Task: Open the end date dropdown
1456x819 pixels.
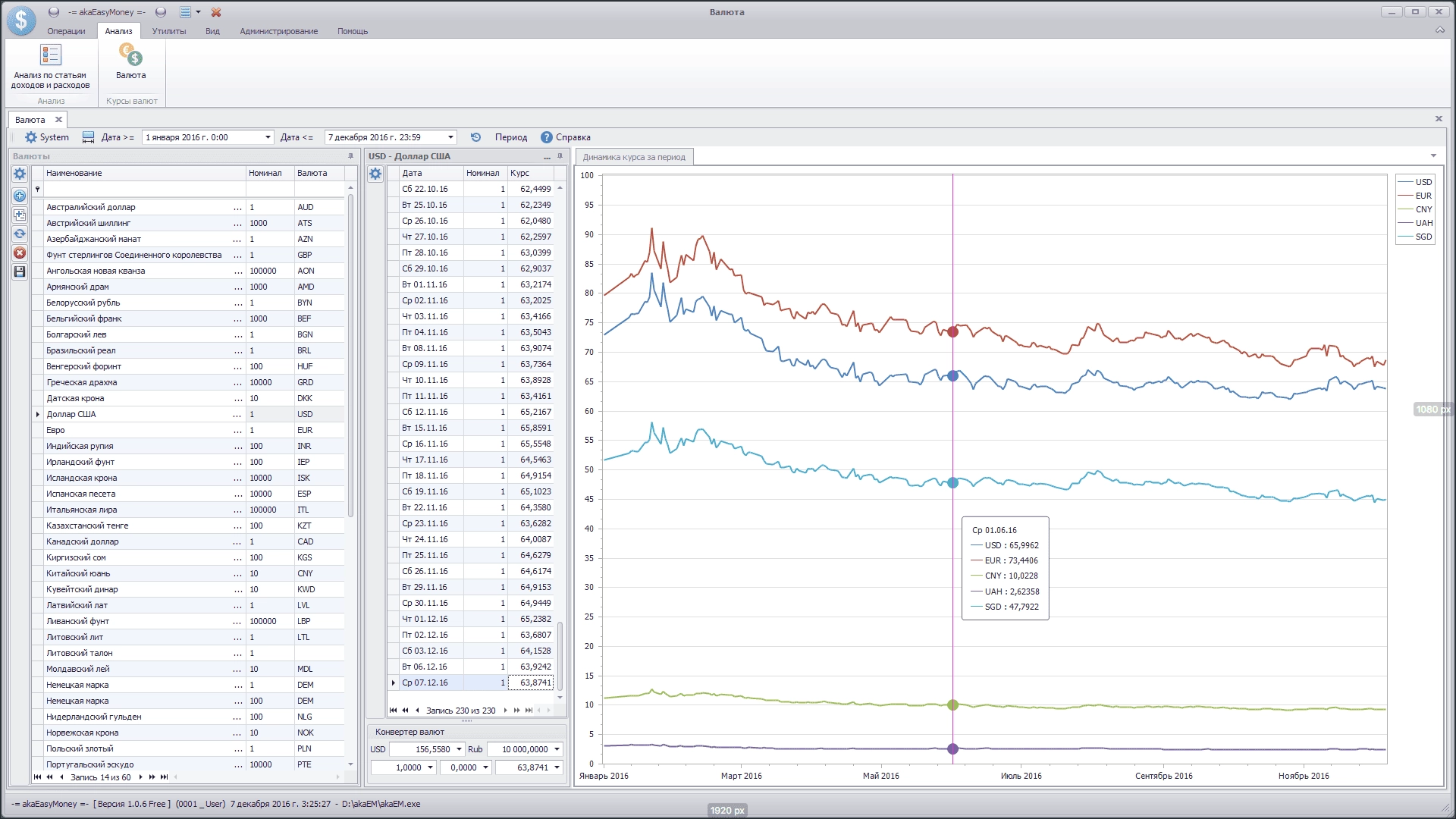Action: pyautogui.click(x=450, y=137)
